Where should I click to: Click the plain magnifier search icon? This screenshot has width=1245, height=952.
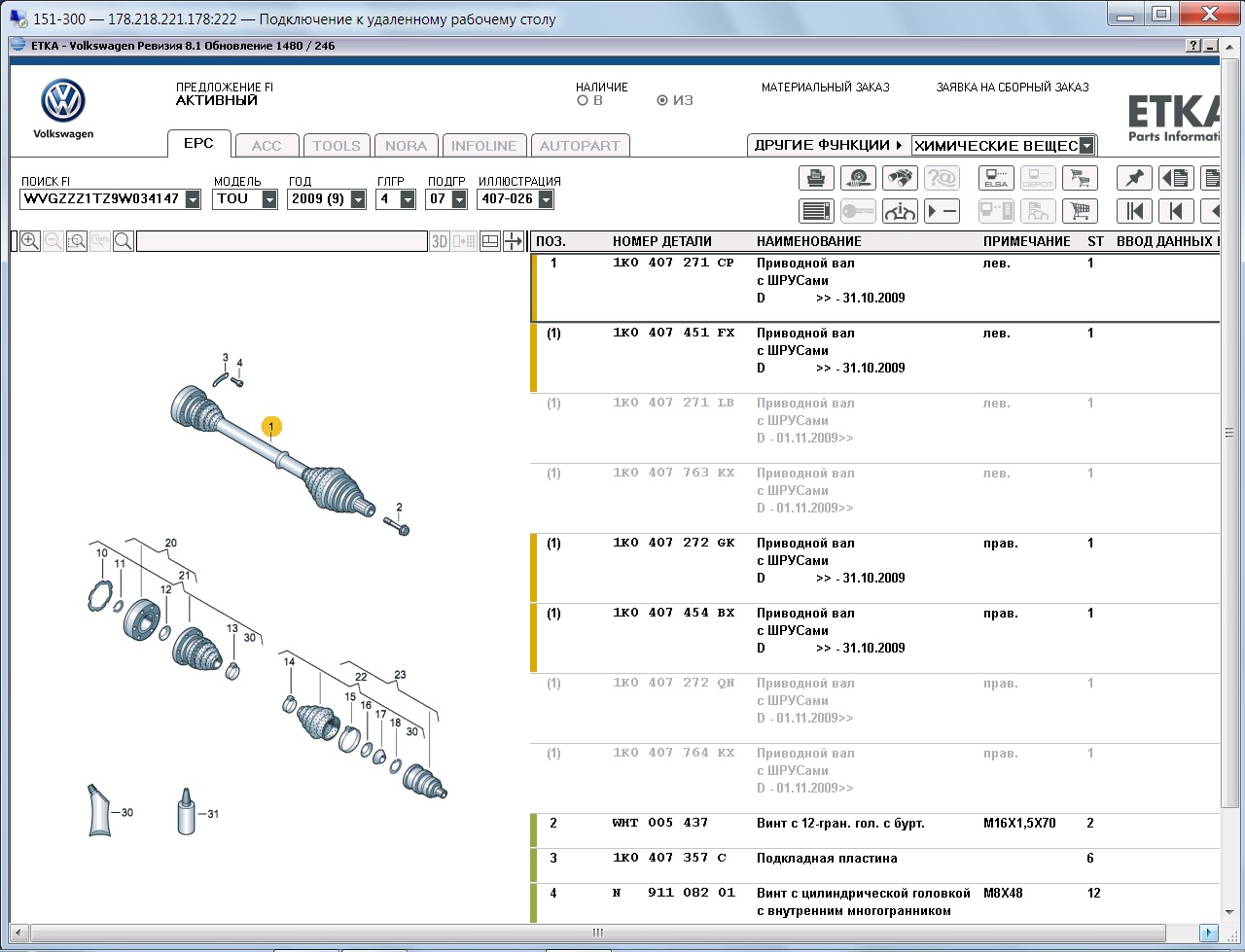[x=124, y=241]
